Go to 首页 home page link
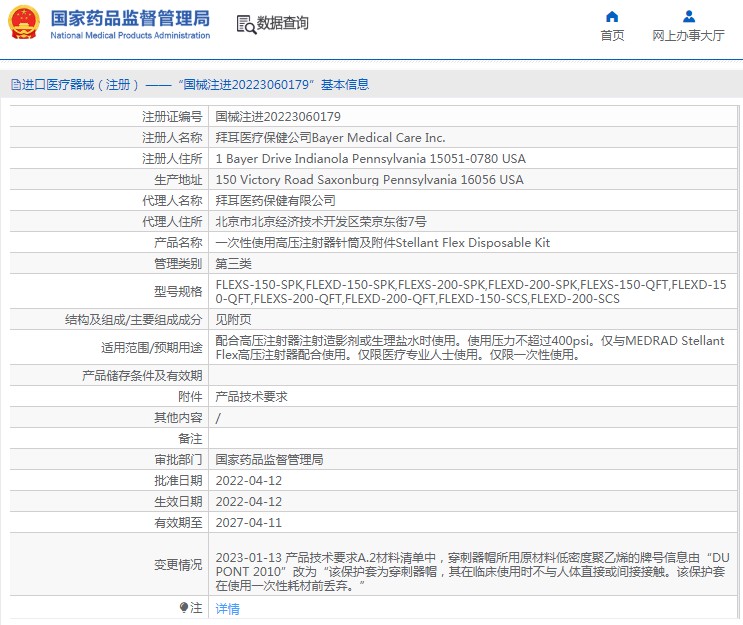The image size is (743, 625). tap(612, 36)
